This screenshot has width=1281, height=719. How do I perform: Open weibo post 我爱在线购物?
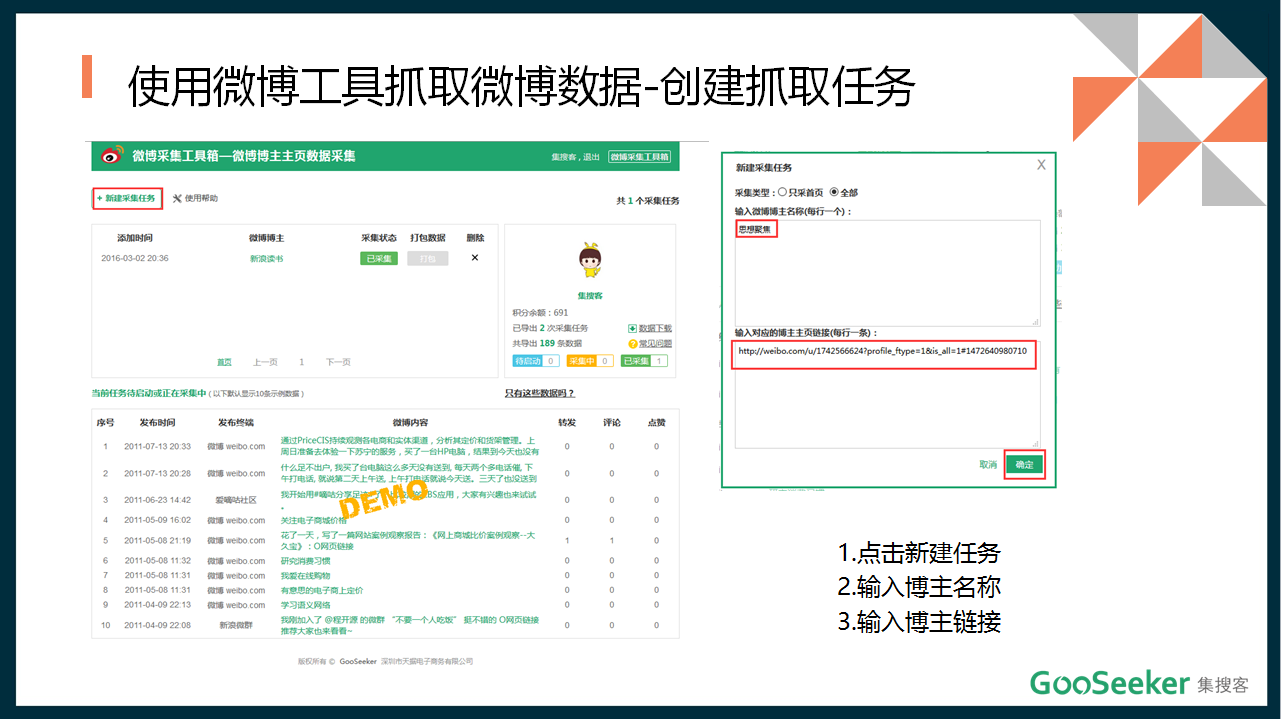point(305,576)
